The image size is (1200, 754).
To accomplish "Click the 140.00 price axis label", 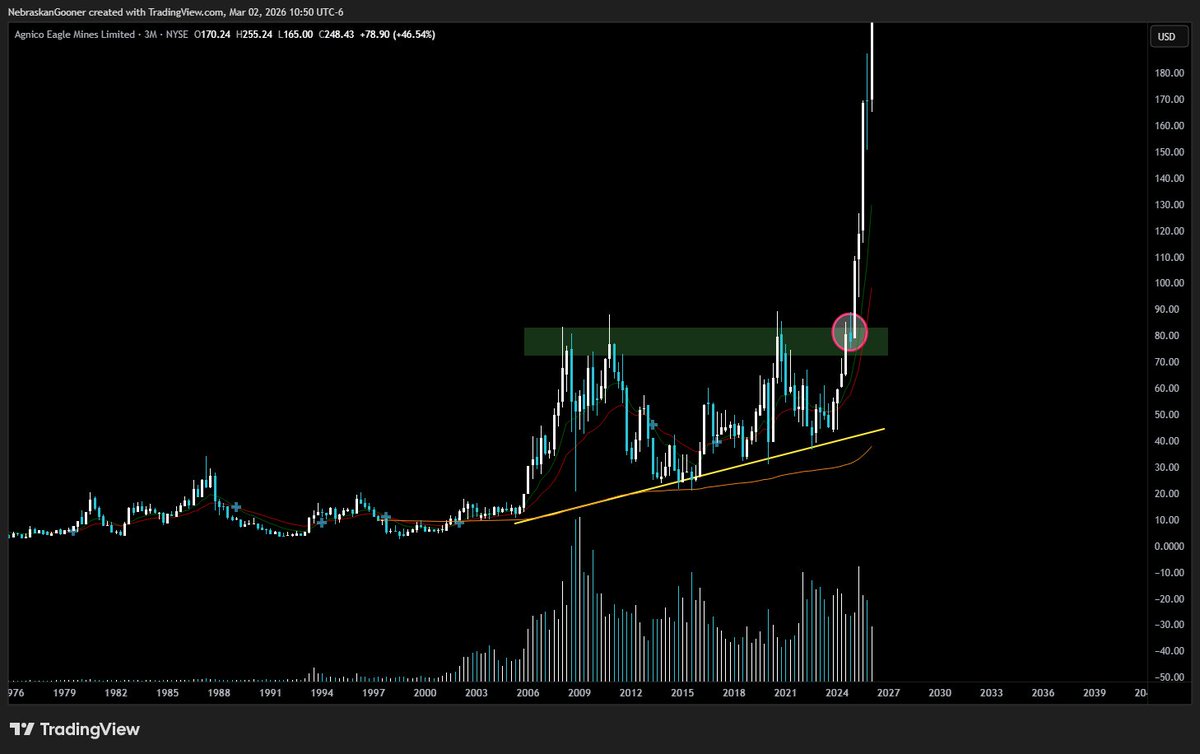I will [1168, 178].
